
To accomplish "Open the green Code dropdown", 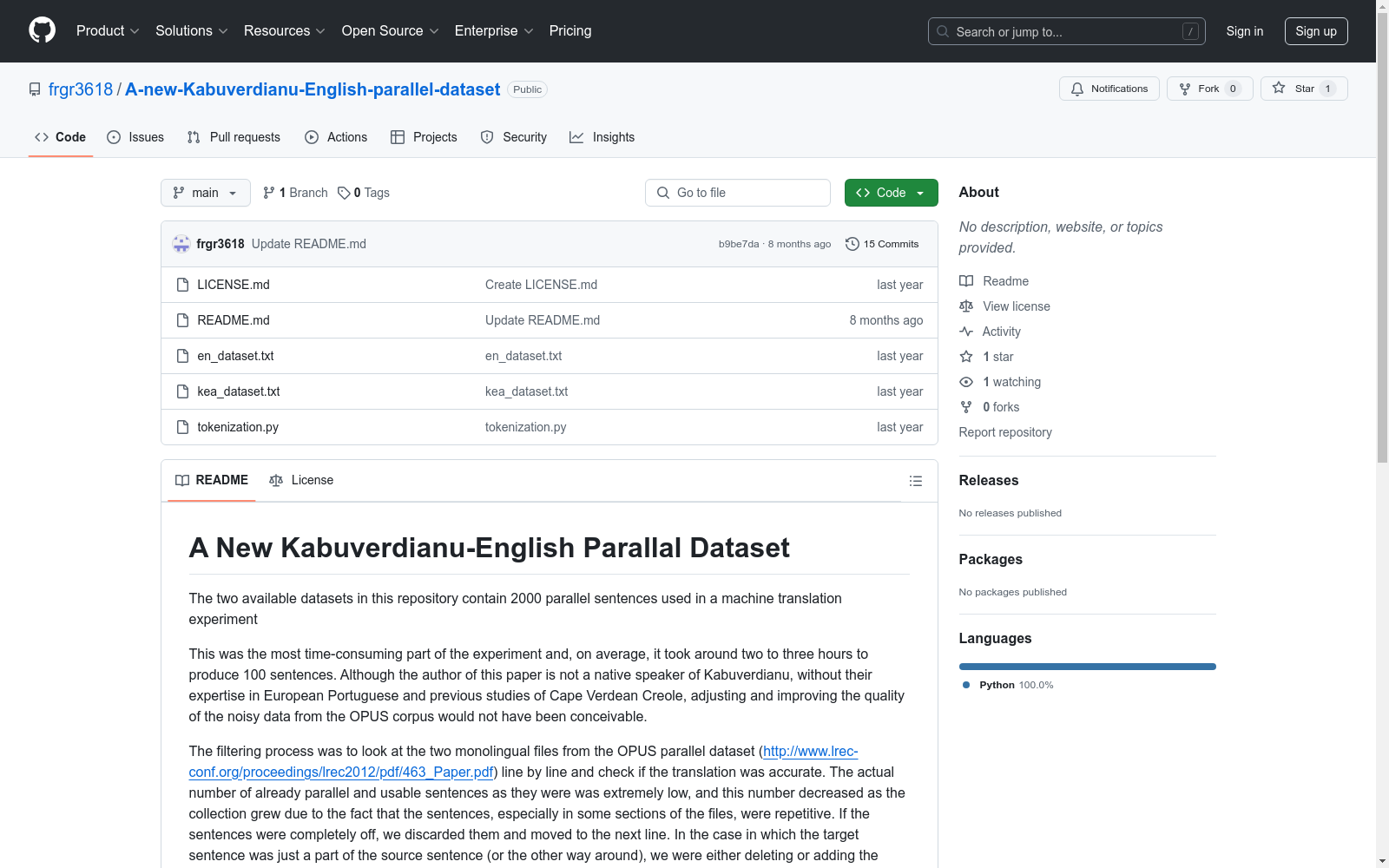I will coord(891,193).
